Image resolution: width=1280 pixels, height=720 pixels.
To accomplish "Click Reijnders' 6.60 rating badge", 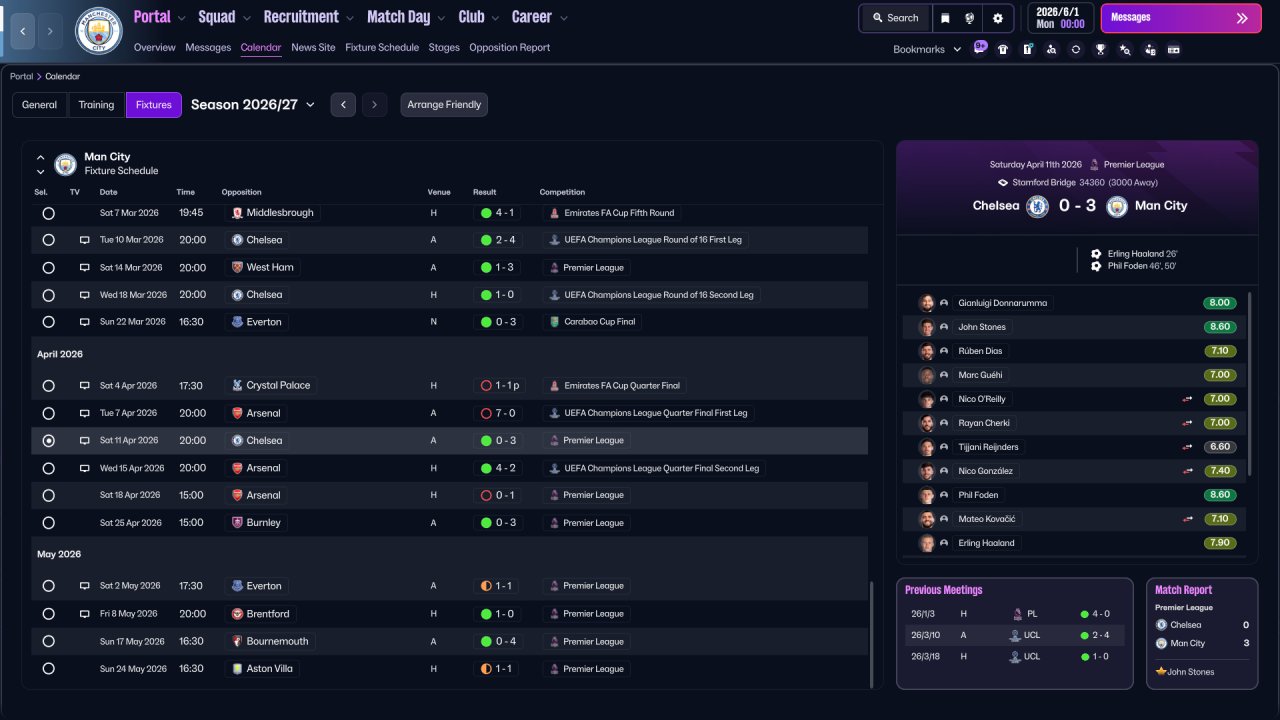I will coord(1220,447).
